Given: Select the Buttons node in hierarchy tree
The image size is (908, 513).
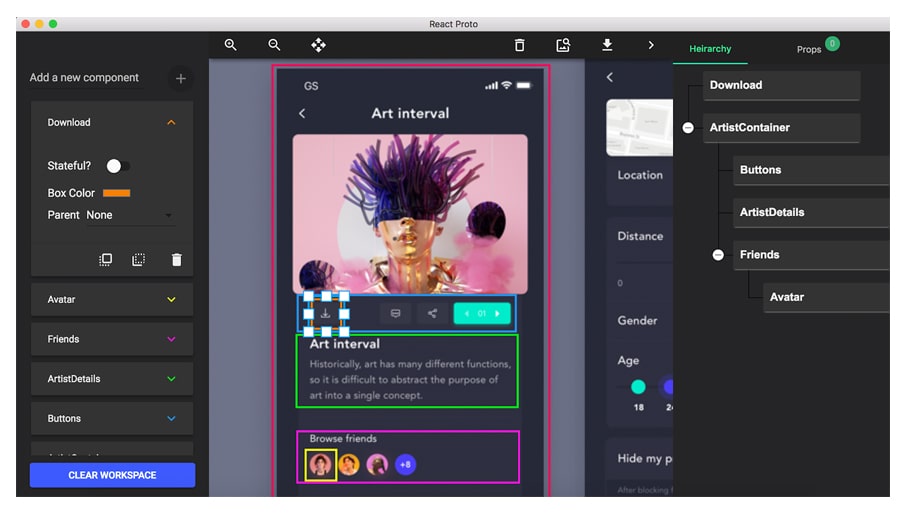Looking at the screenshot, I should click(x=810, y=170).
